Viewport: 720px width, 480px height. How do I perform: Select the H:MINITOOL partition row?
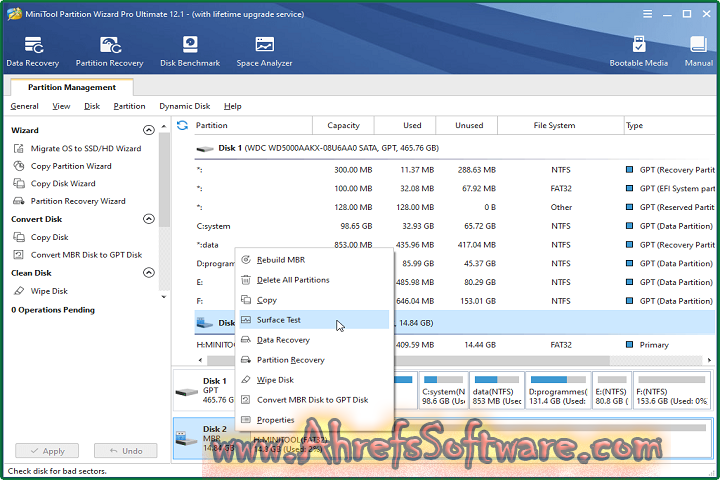455,344
